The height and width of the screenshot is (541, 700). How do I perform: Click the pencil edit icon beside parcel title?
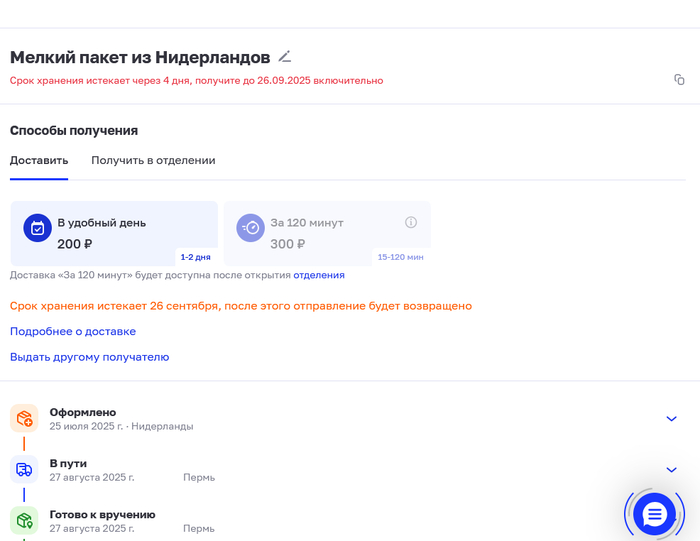pyautogui.click(x=285, y=57)
